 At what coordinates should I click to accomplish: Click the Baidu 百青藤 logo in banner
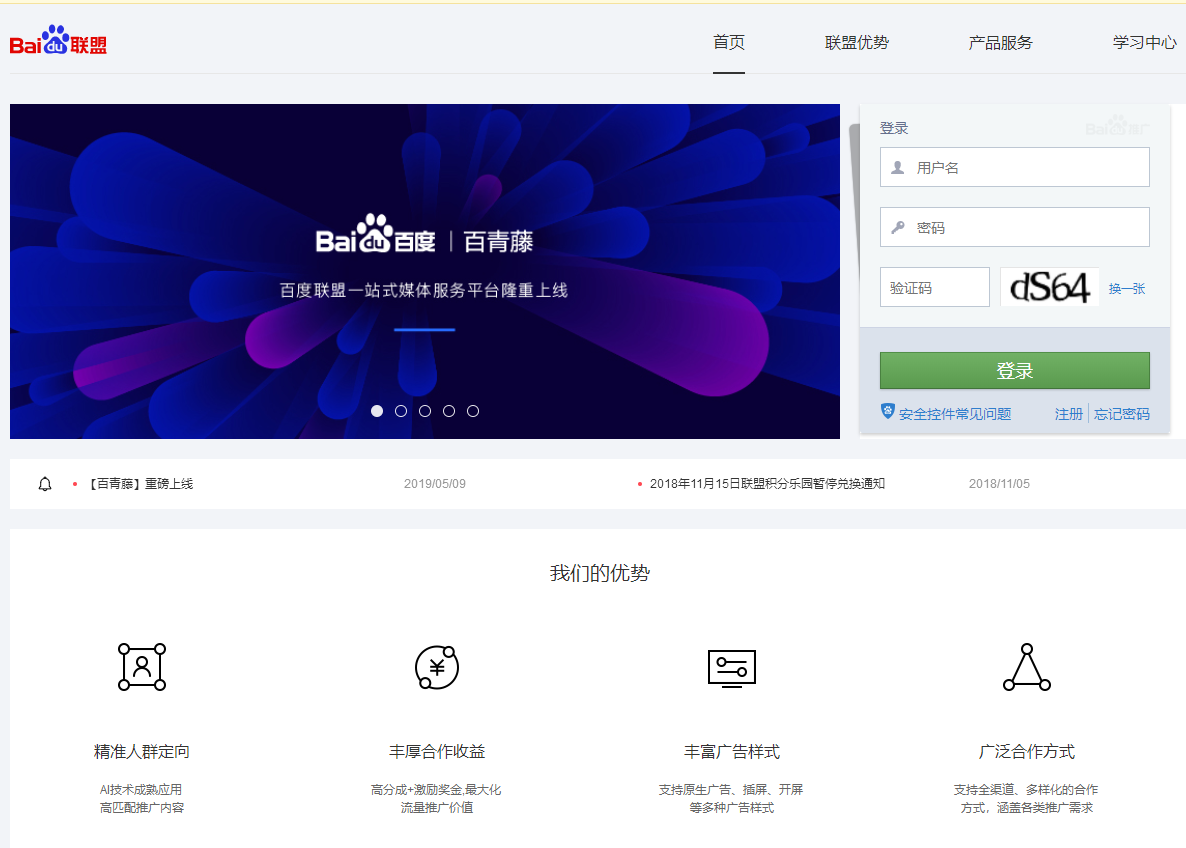coord(424,235)
